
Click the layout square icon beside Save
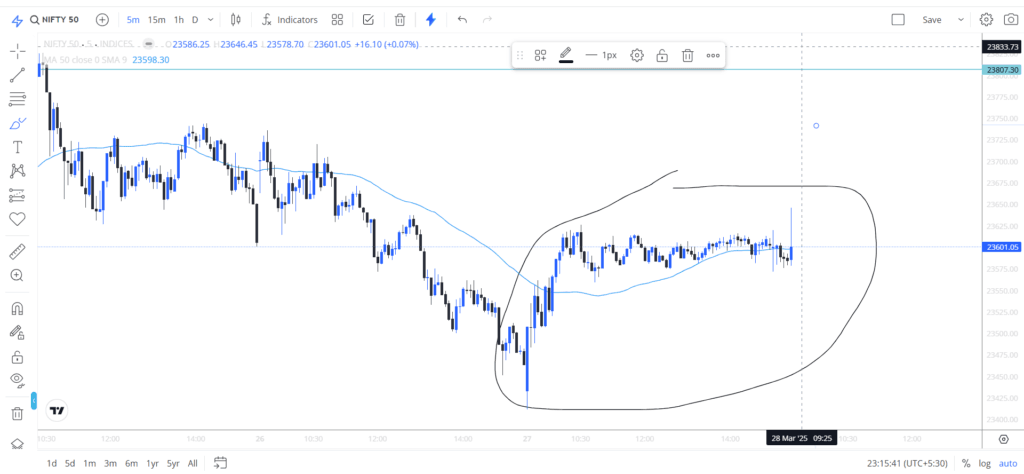898,20
